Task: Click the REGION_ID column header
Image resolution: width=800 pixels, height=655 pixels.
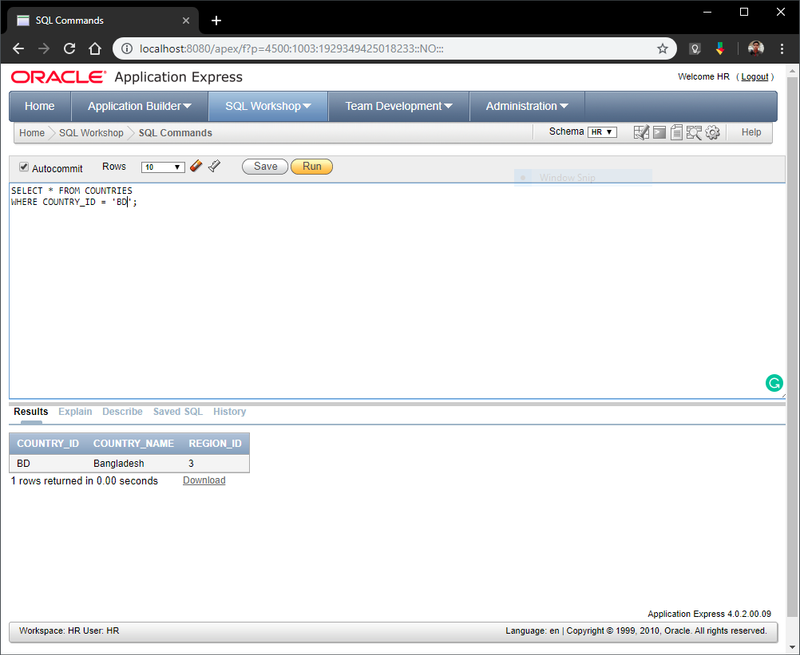Action: click(x=215, y=444)
